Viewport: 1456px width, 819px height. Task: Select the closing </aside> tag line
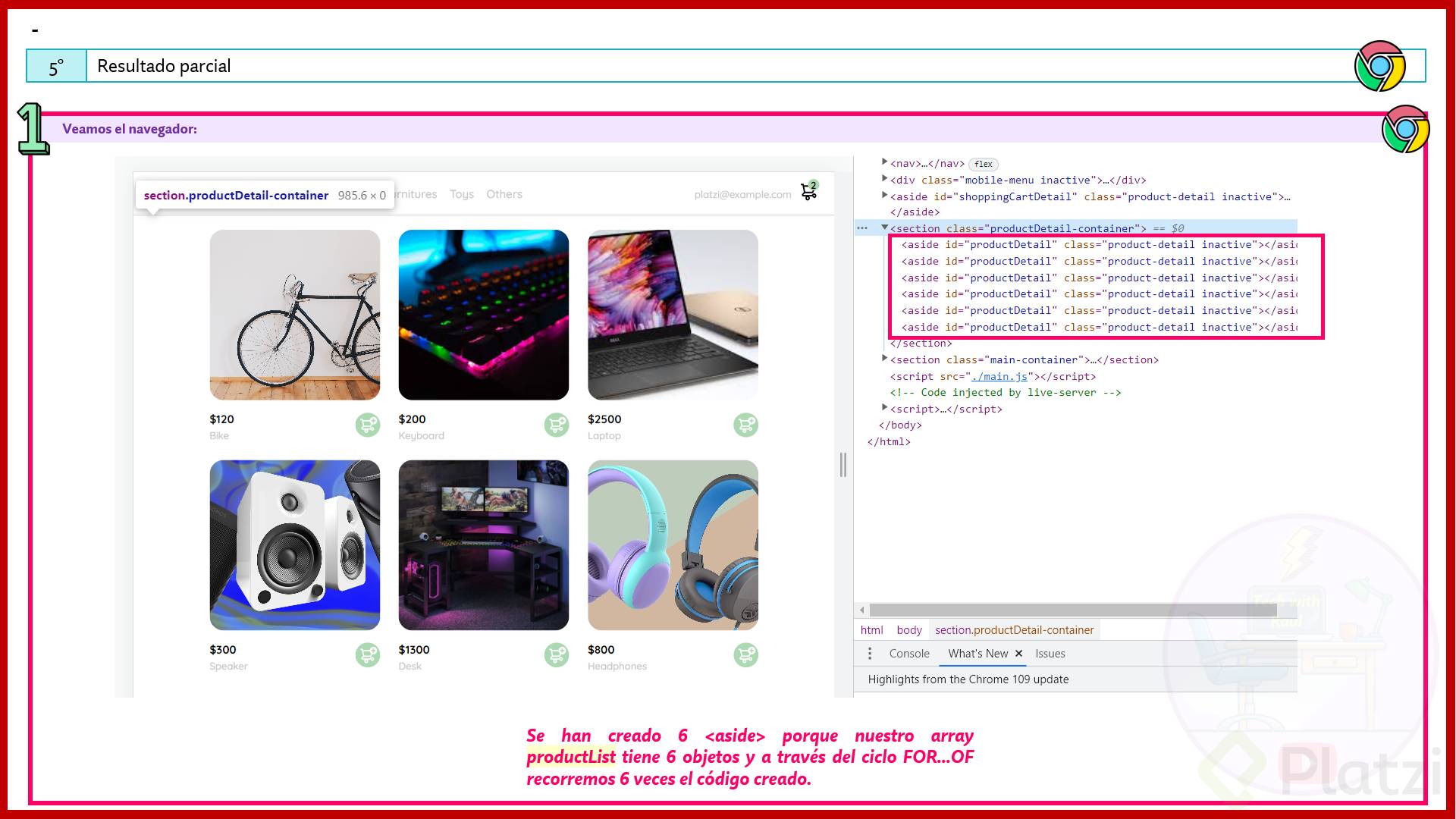(x=915, y=212)
